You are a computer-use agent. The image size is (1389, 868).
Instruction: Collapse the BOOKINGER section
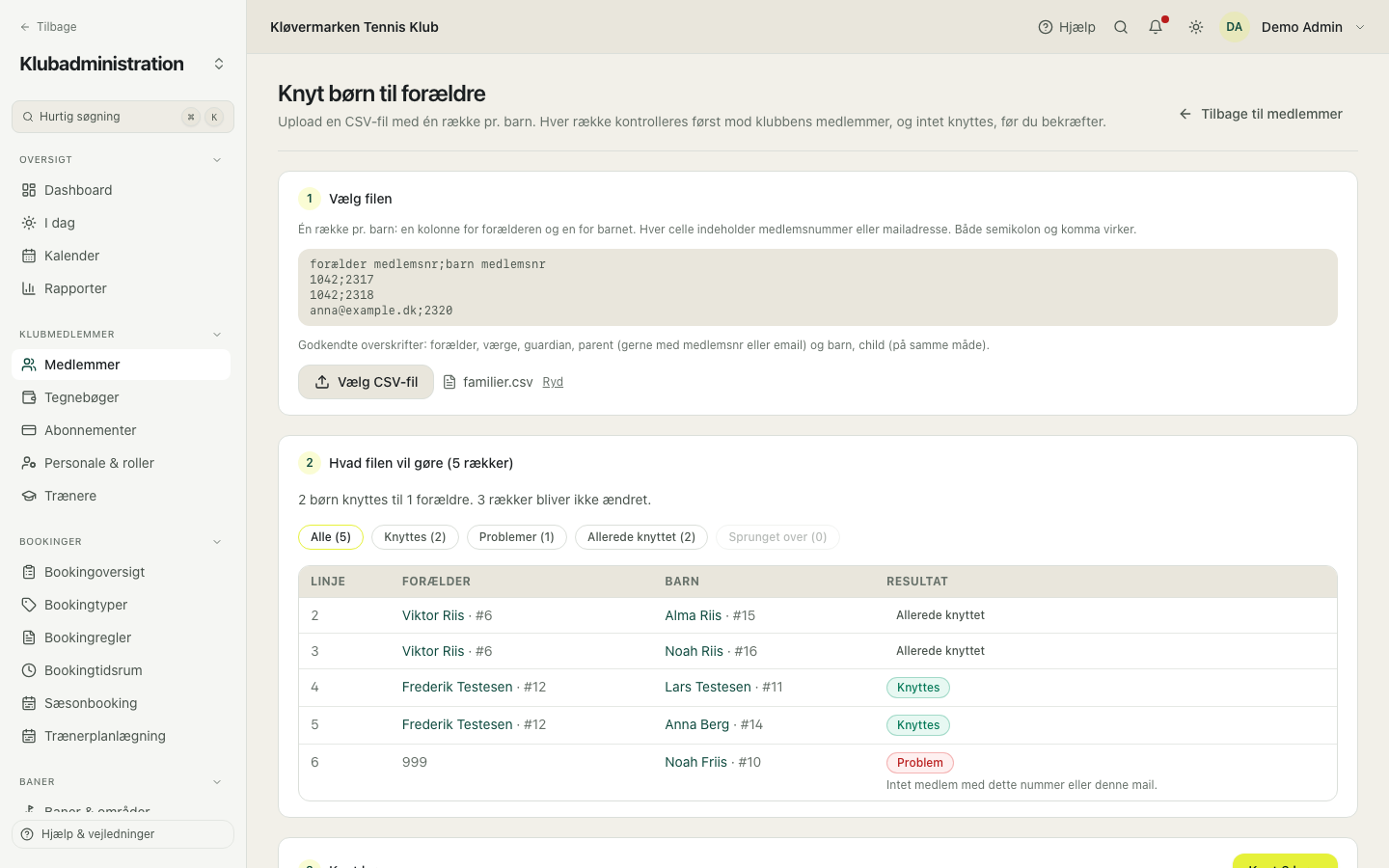pyautogui.click(x=217, y=542)
